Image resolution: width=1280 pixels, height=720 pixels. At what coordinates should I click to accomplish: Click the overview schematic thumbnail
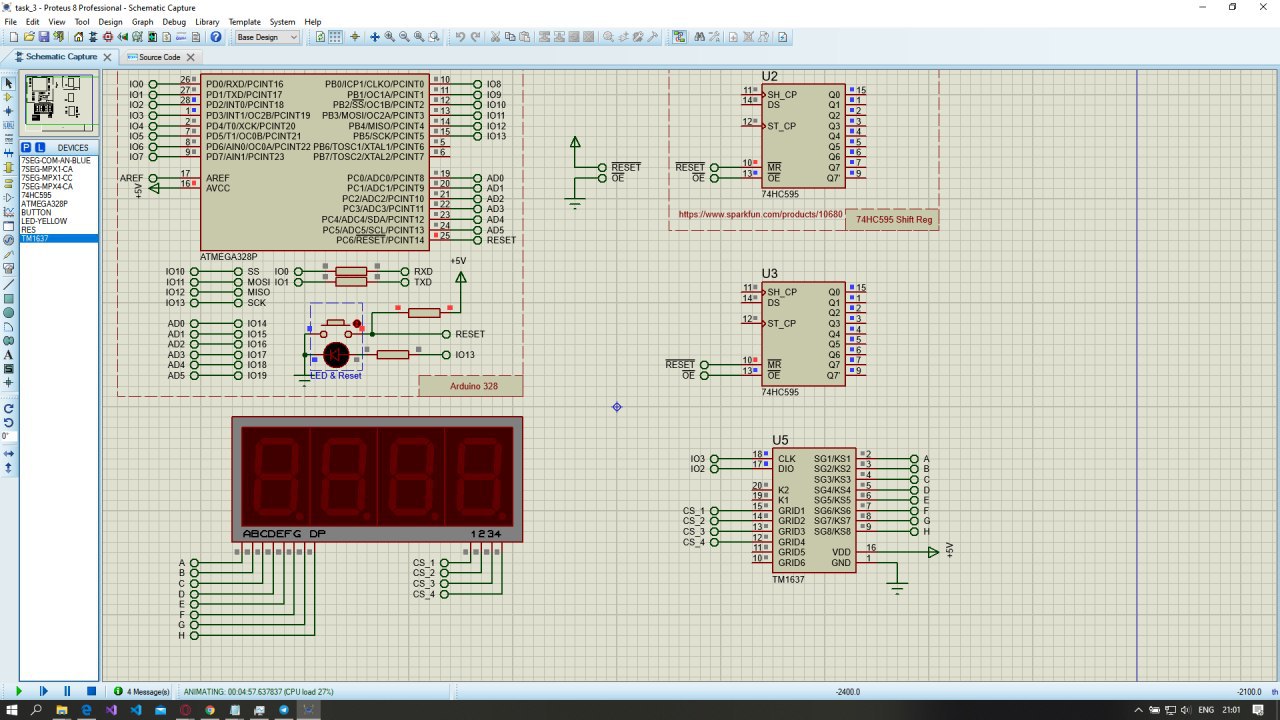tap(59, 105)
